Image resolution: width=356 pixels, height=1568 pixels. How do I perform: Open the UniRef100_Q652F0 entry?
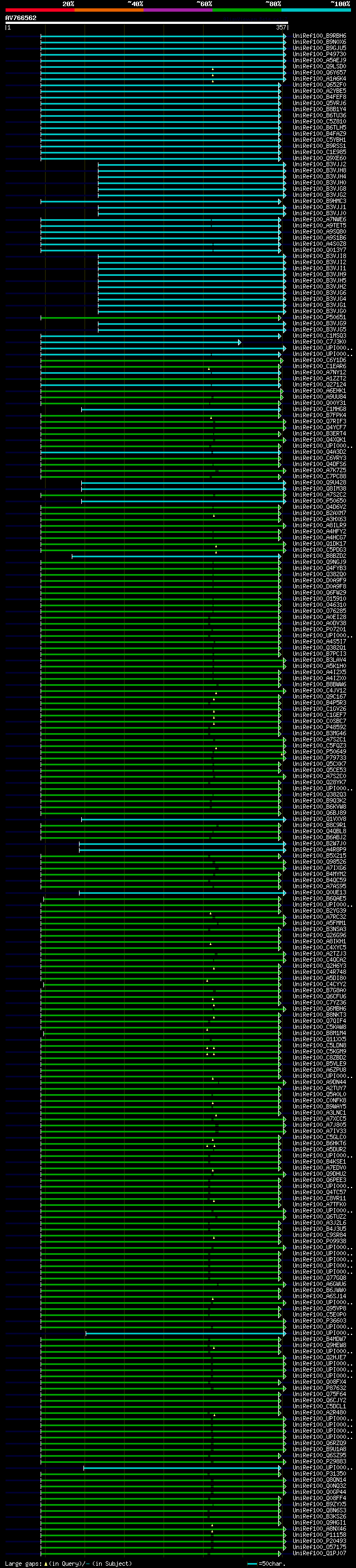tap(319, 85)
